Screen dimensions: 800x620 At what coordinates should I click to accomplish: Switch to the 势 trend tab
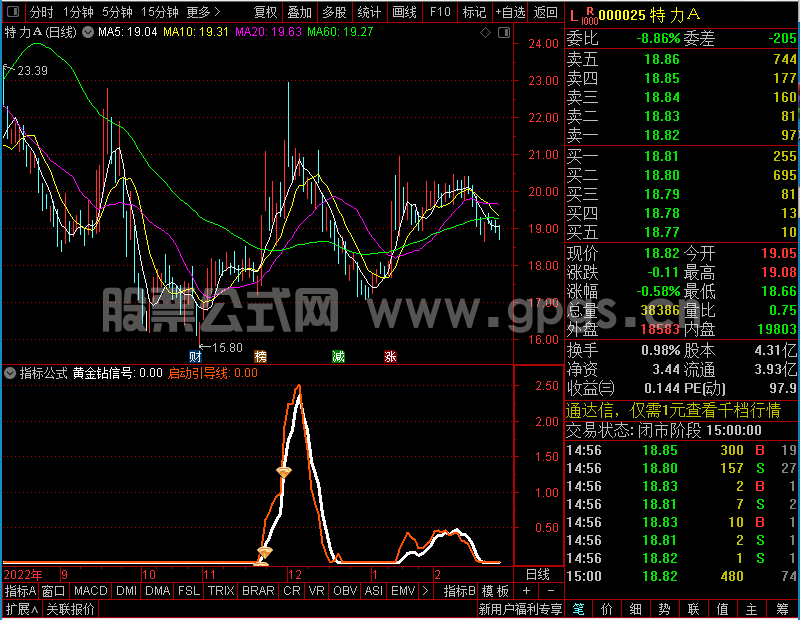click(x=664, y=609)
